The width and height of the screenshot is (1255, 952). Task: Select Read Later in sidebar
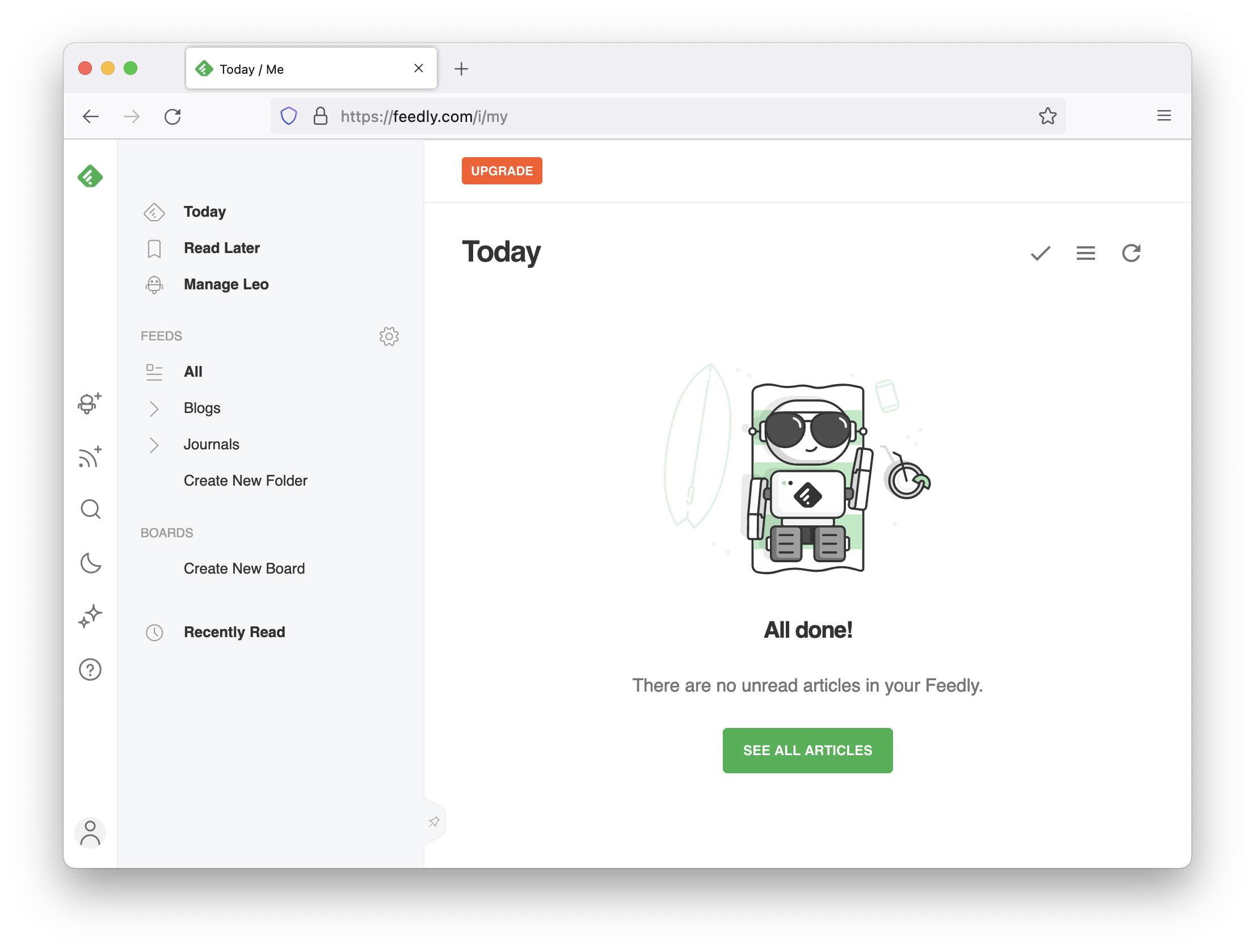pyautogui.click(x=221, y=248)
